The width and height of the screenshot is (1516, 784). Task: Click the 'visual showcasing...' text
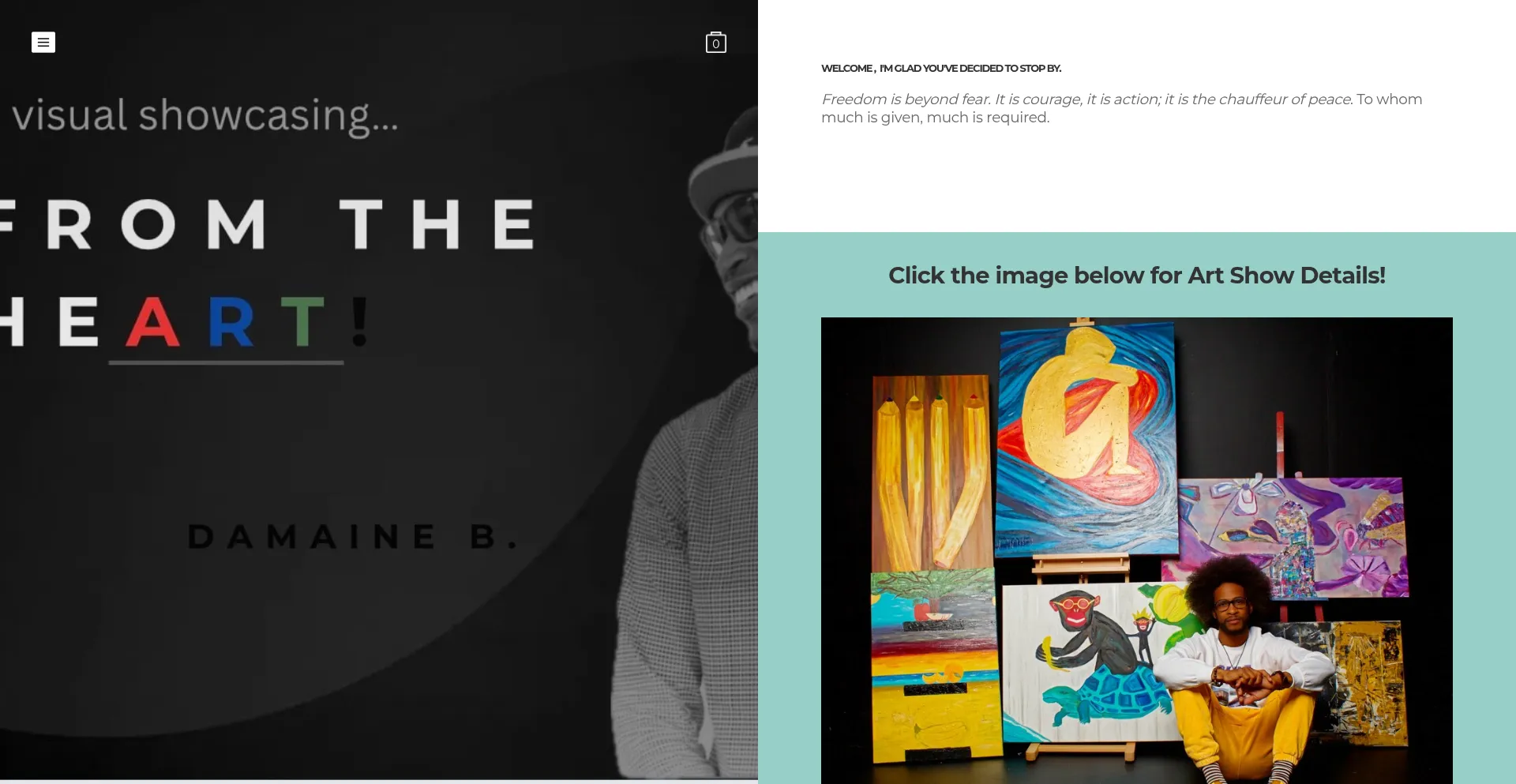tap(205, 116)
